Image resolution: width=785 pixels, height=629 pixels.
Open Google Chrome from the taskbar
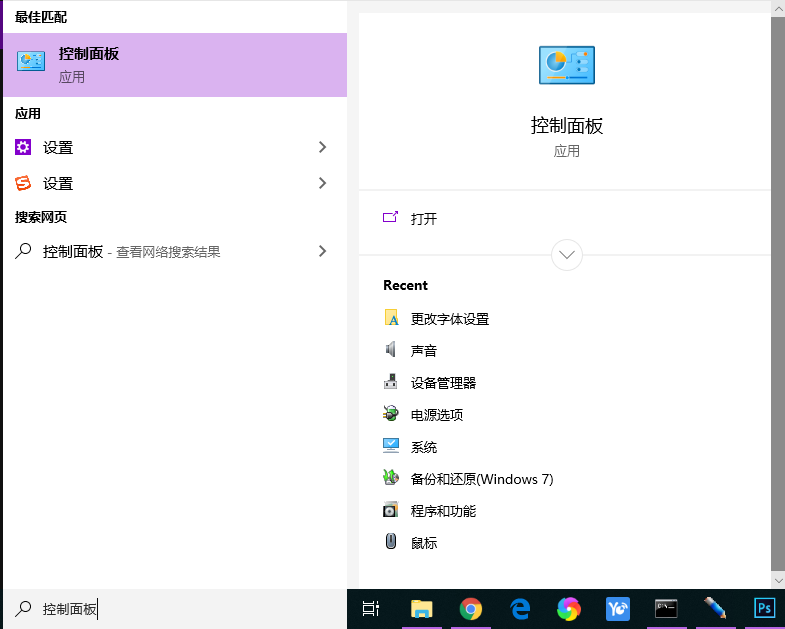[x=470, y=609]
